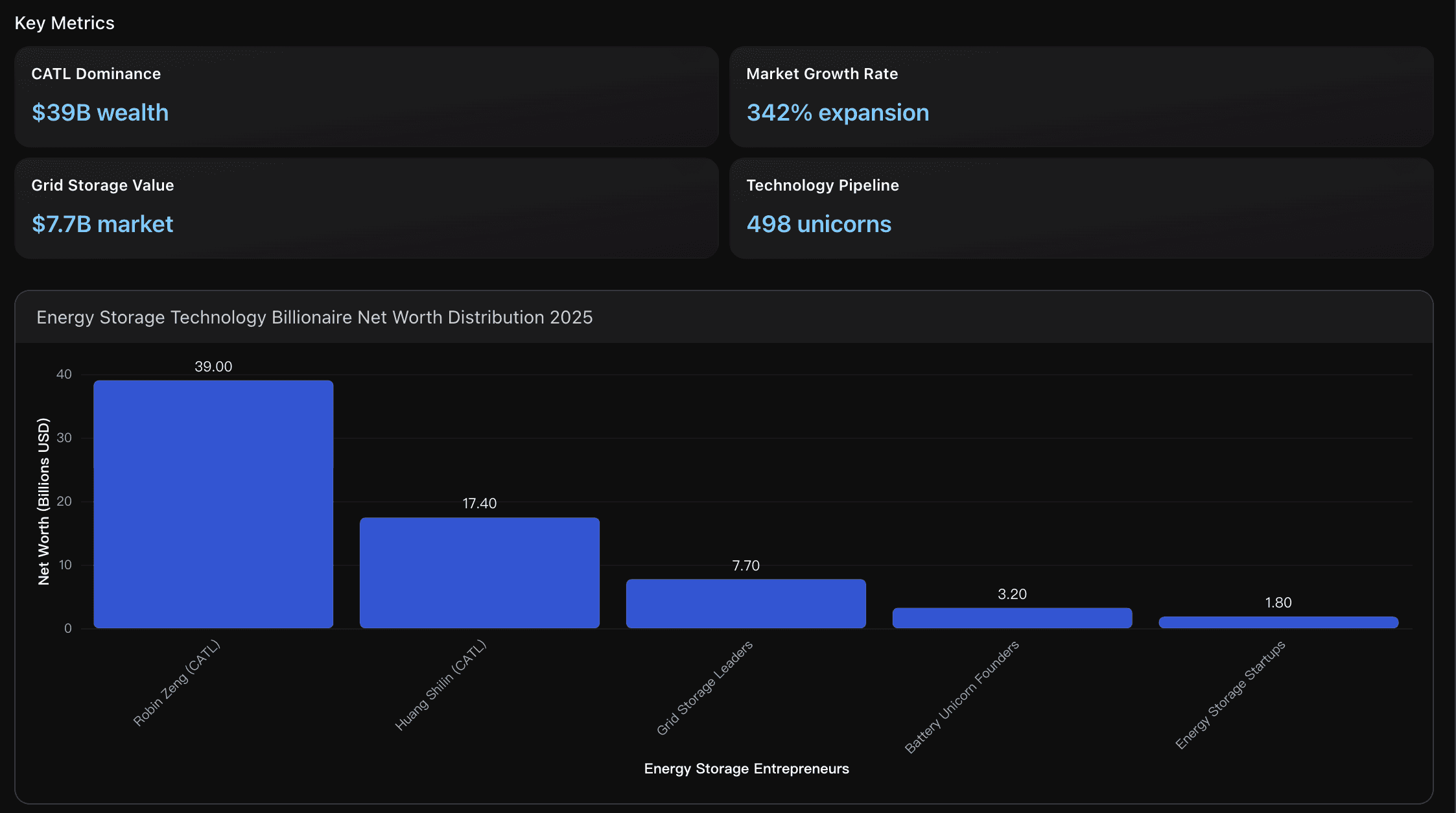Click the chart title text
Viewport: 1456px width, 813px height.
(x=314, y=317)
